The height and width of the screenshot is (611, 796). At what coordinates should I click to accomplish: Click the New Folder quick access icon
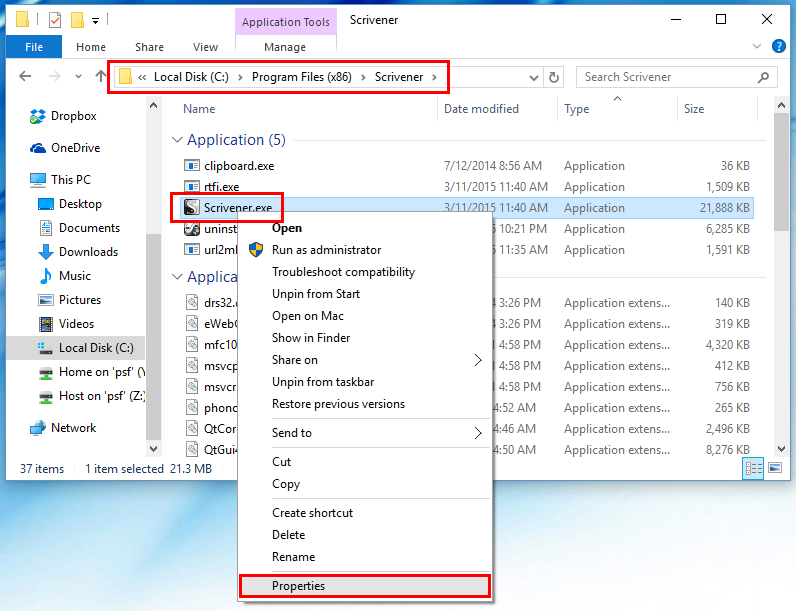[77, 20]
